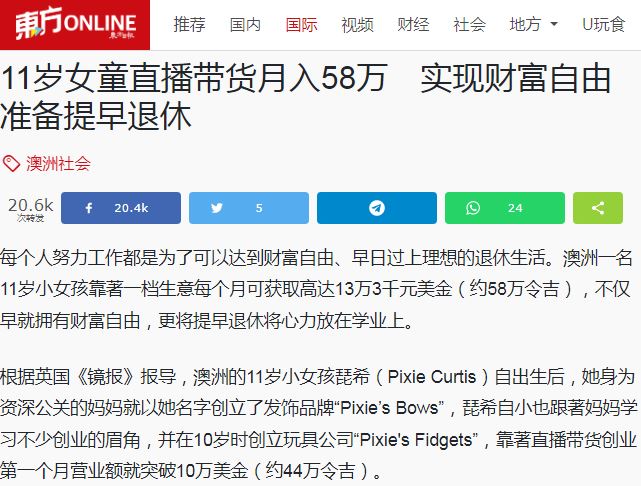Open the 社会 nav item
The image size is (641, 486).
[x=469, y=25]
